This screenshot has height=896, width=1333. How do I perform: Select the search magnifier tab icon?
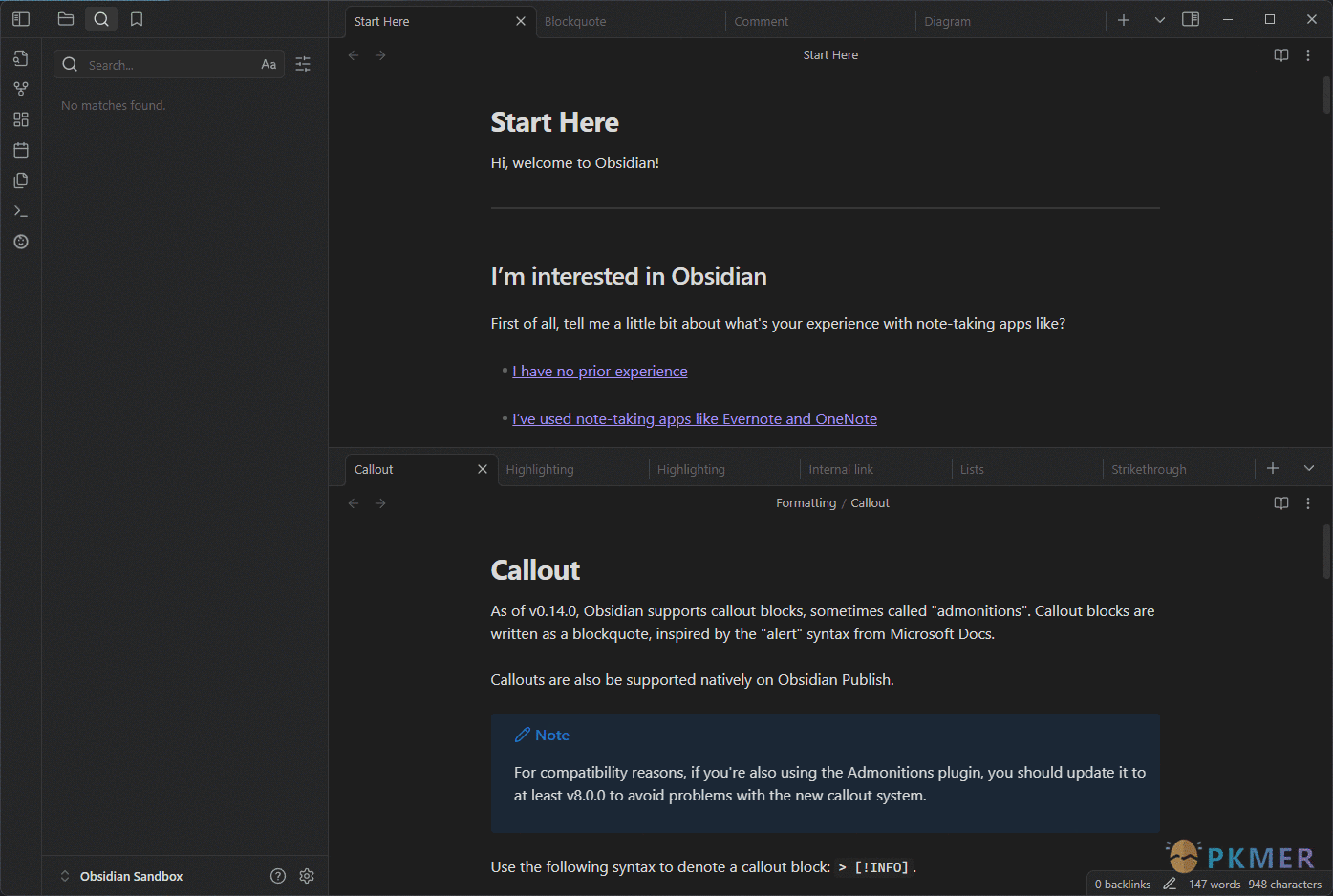click(101, 19)
